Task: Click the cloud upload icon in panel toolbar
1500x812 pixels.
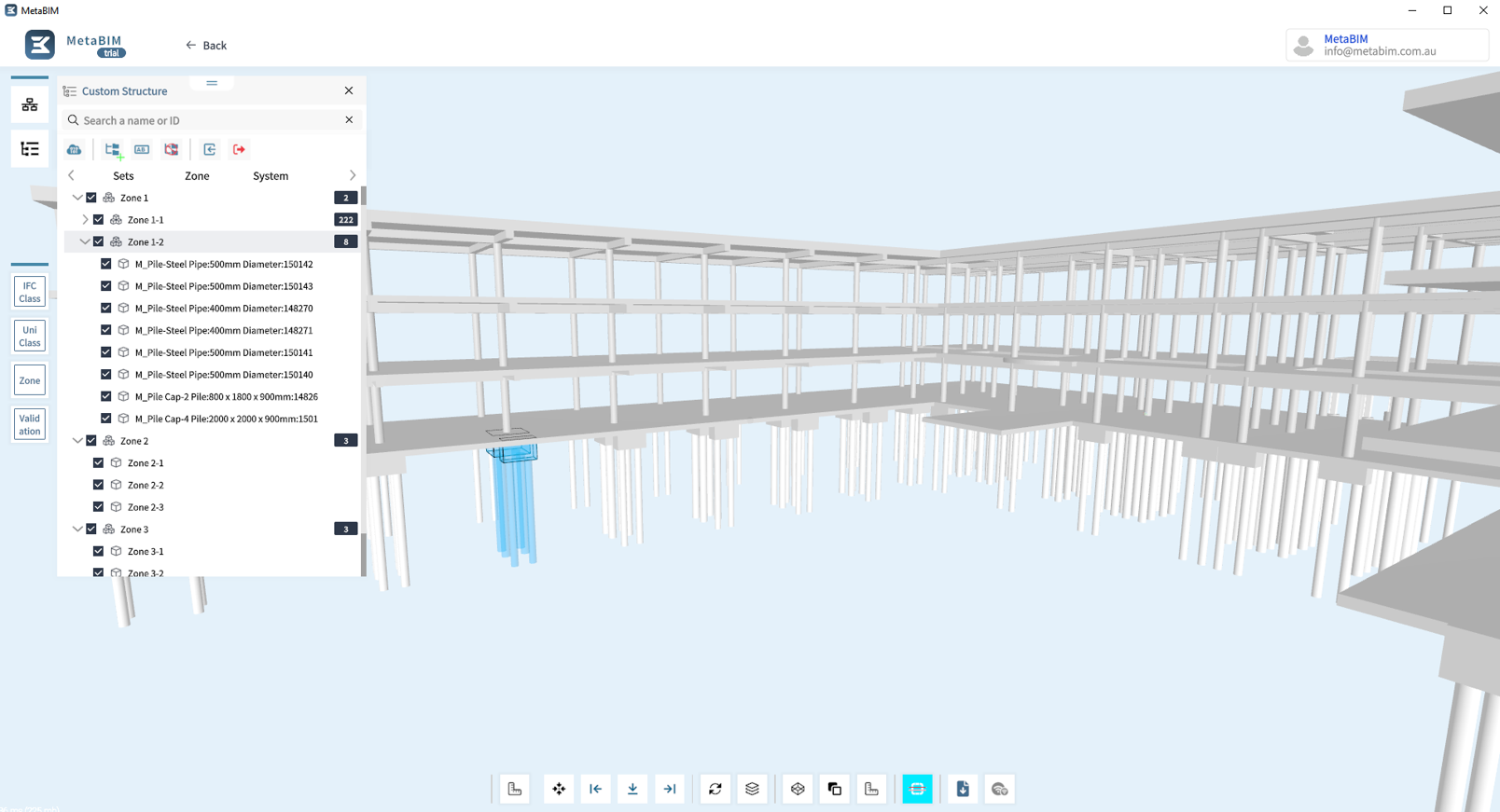Action: click(74, 149)
